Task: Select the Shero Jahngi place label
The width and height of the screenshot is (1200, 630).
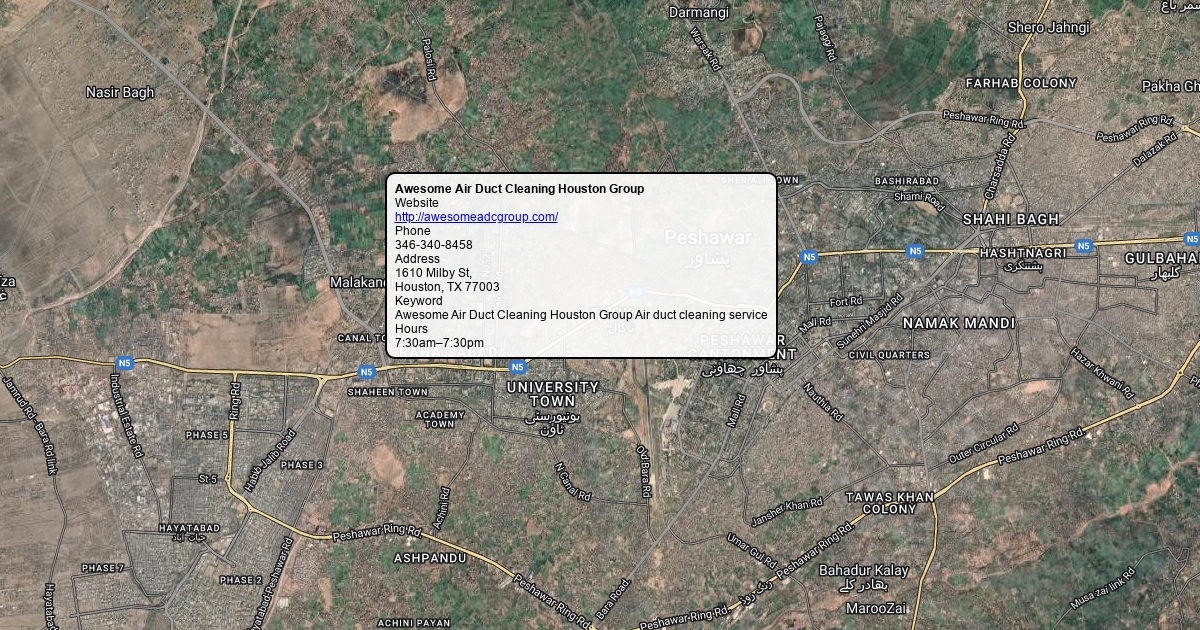Action: coord(1048,28)
